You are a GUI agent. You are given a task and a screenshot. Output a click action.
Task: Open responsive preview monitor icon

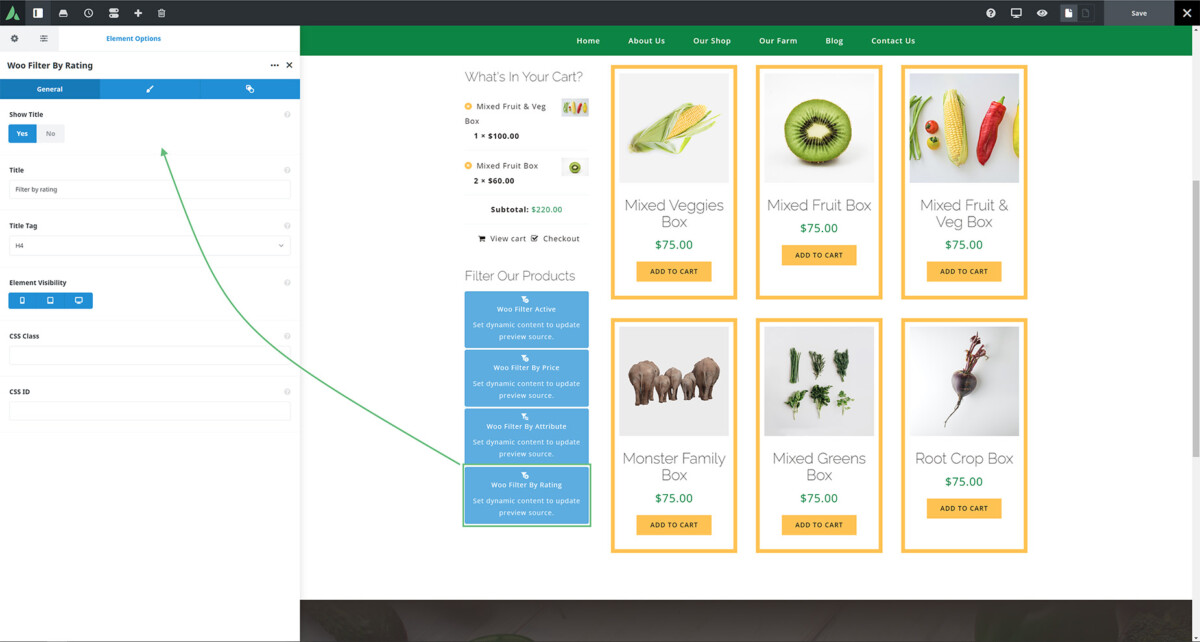coord(1015,13)
